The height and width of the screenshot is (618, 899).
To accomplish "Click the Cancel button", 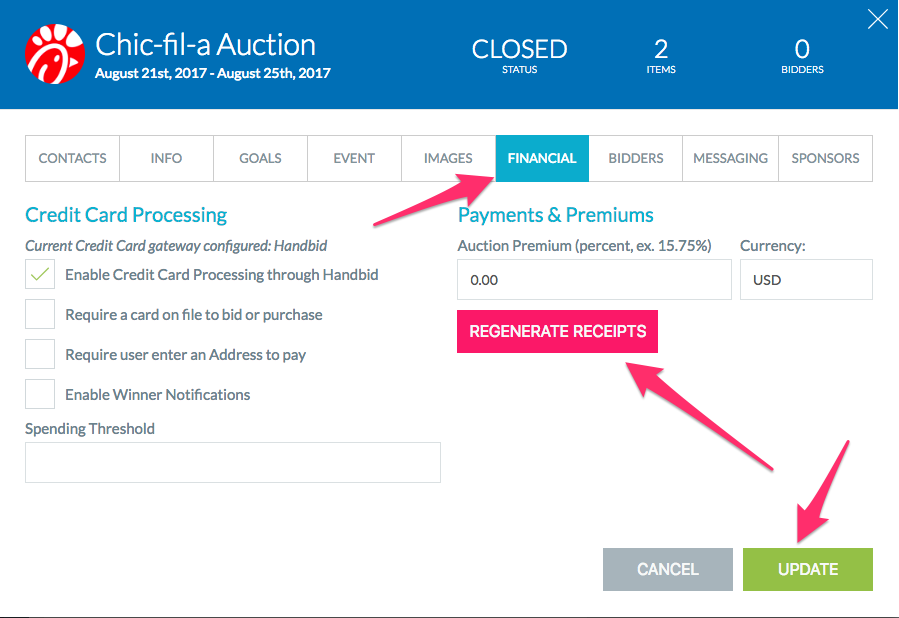I will (668, 569).
